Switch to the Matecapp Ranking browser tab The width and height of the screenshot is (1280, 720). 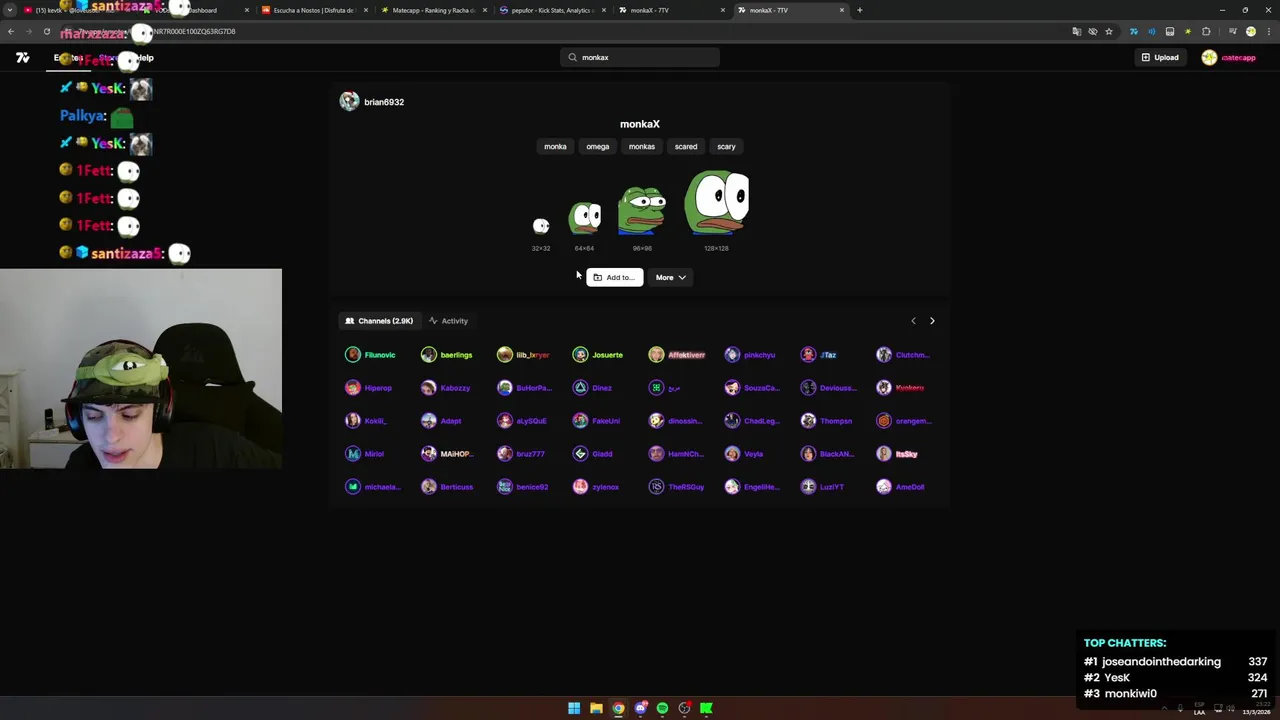click(432, 10)
